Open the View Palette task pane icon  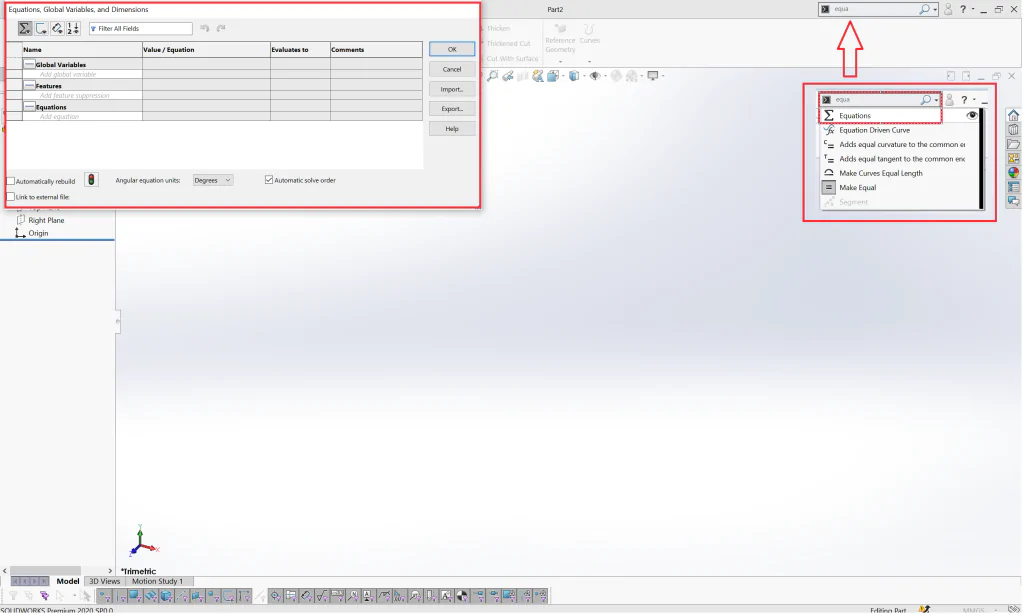(1014, 159)
